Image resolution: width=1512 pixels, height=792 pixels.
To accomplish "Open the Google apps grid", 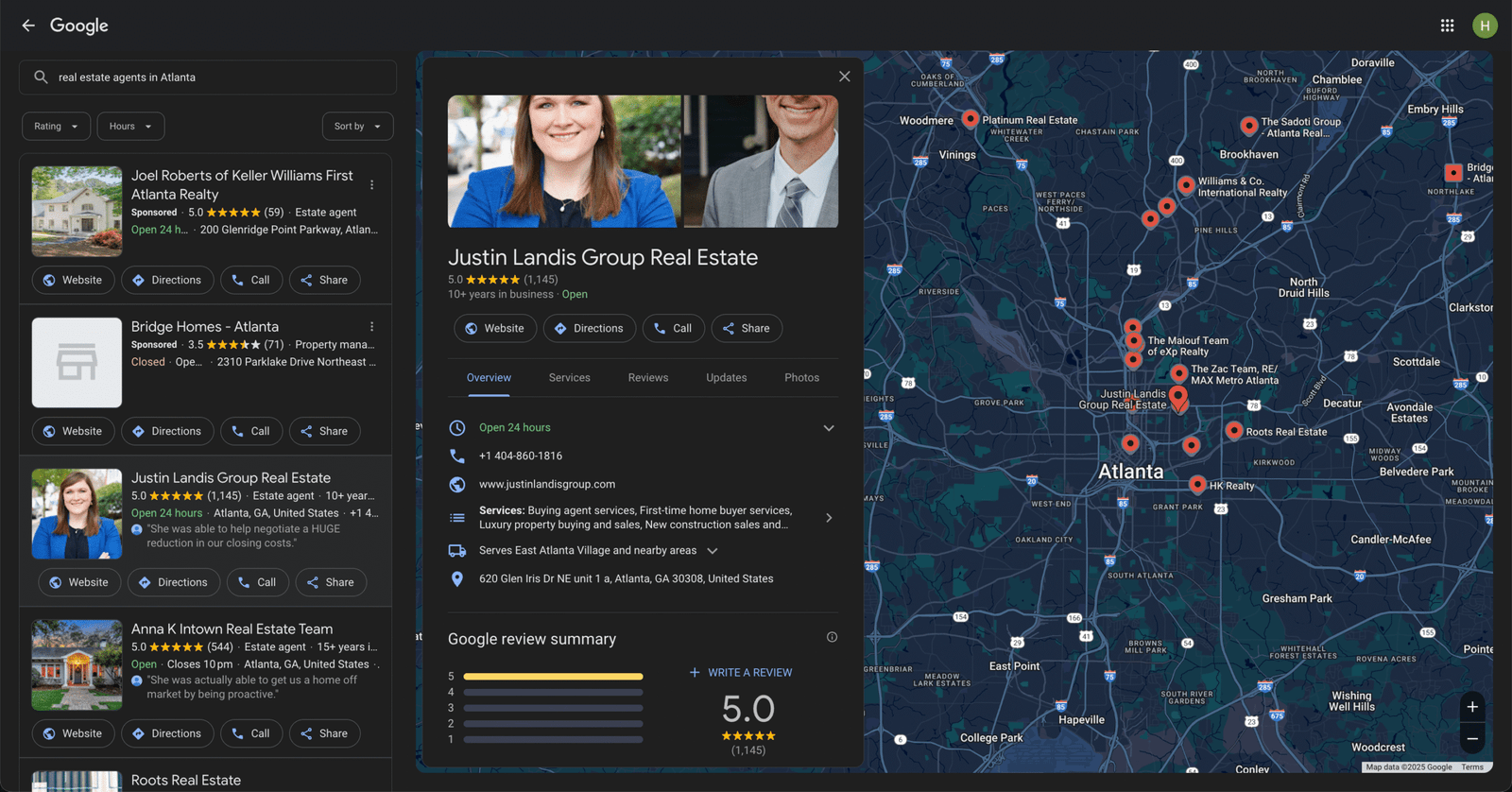I will click(1447, 26).
